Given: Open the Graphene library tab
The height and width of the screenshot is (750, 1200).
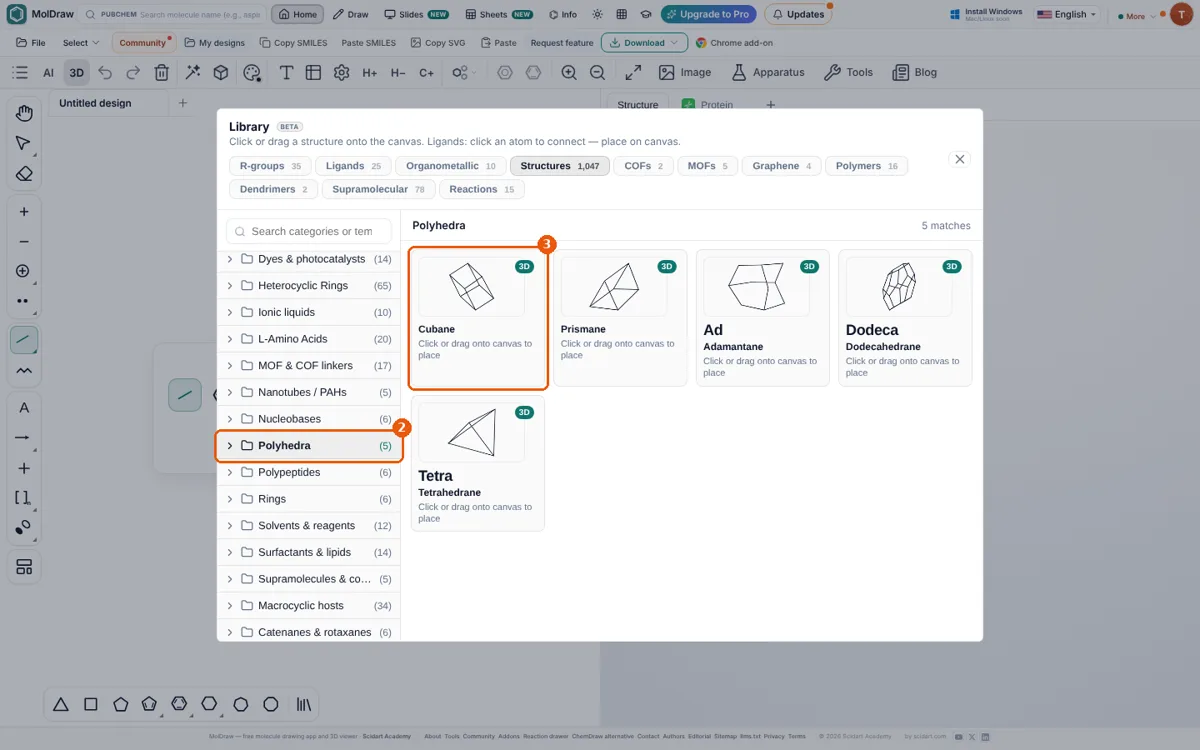Looking at the screenshot, I should (782, 166).
